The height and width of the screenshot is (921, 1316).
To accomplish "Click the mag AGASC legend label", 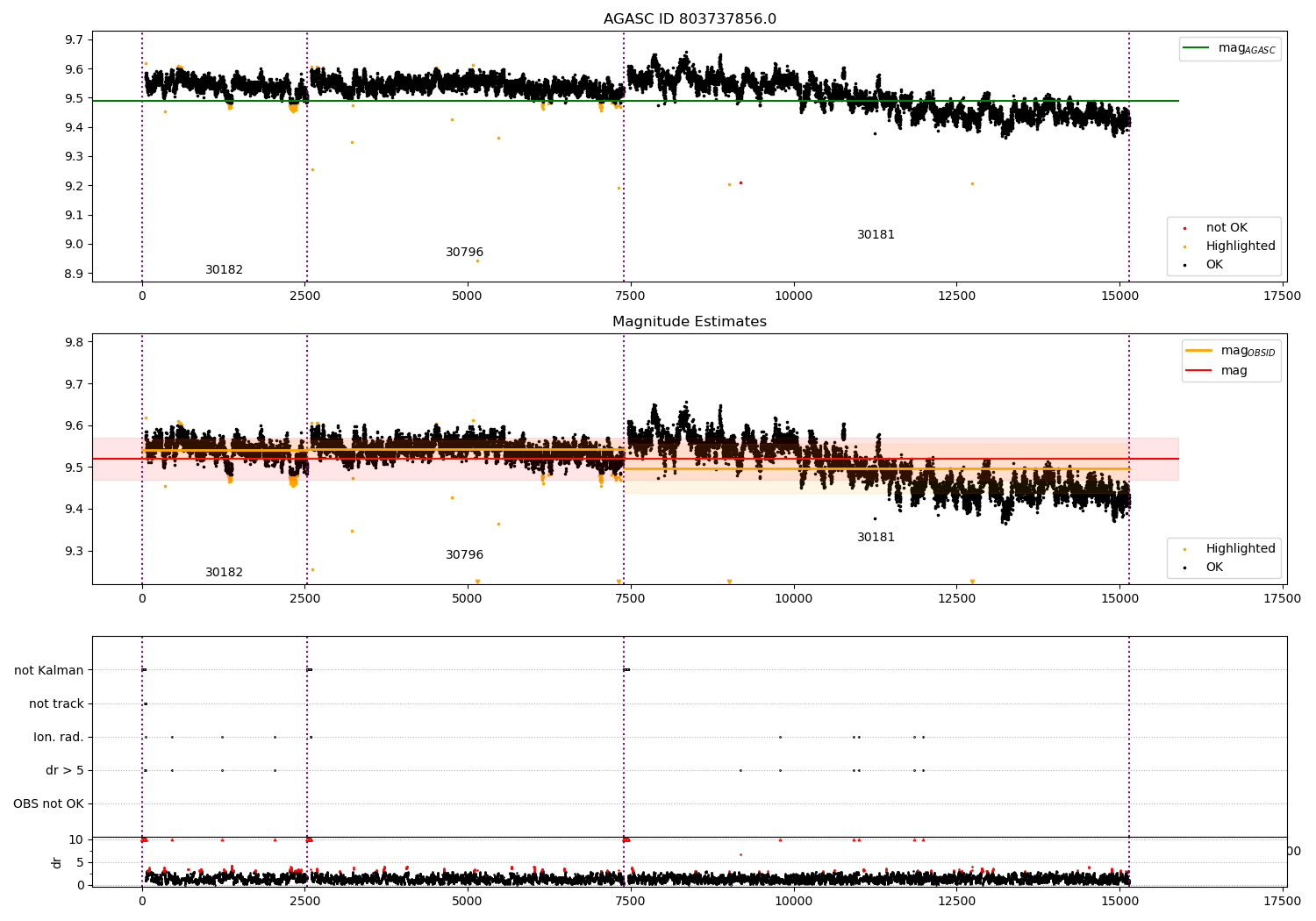I will click(x=1247, y=49).
